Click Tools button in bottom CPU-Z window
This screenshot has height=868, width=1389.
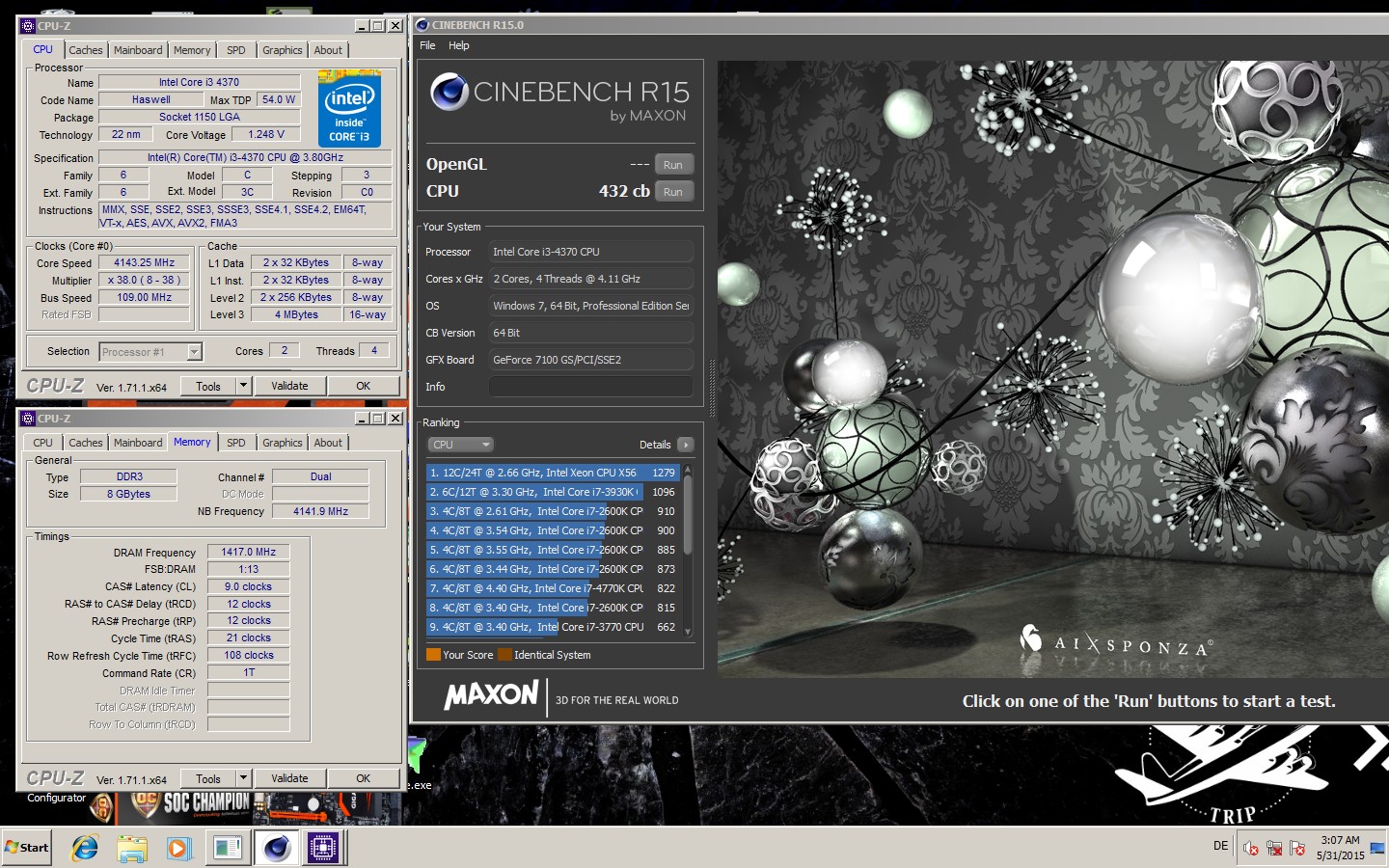pos(208,778)
